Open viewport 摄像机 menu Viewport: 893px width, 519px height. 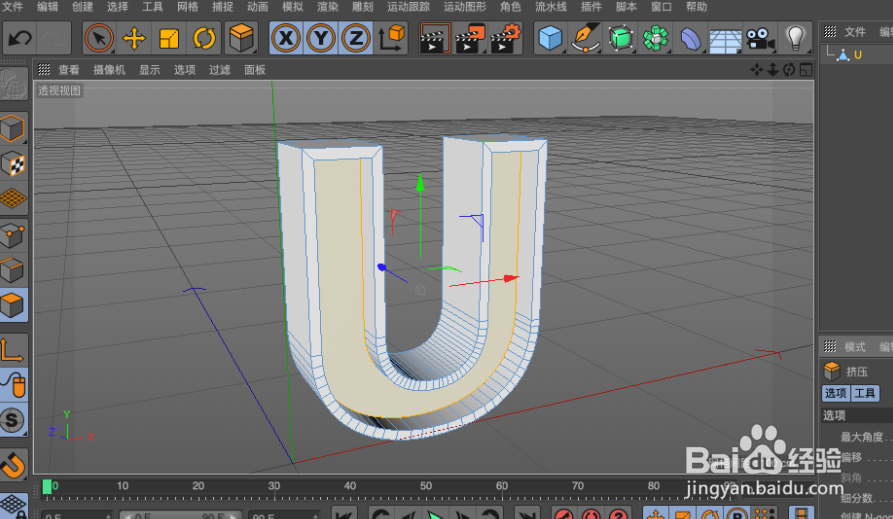click(x=109, y=70)
